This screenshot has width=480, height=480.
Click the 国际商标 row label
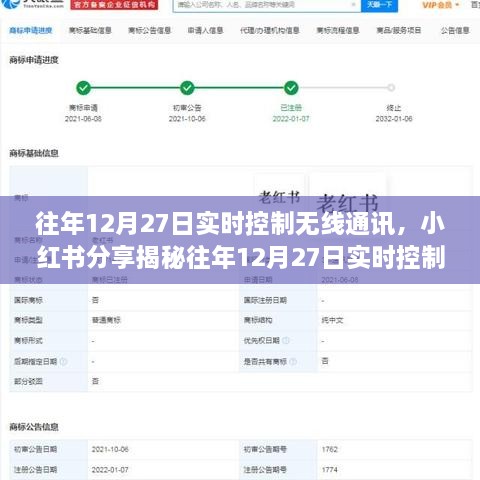pyautogui.click(x=28, y=300)
